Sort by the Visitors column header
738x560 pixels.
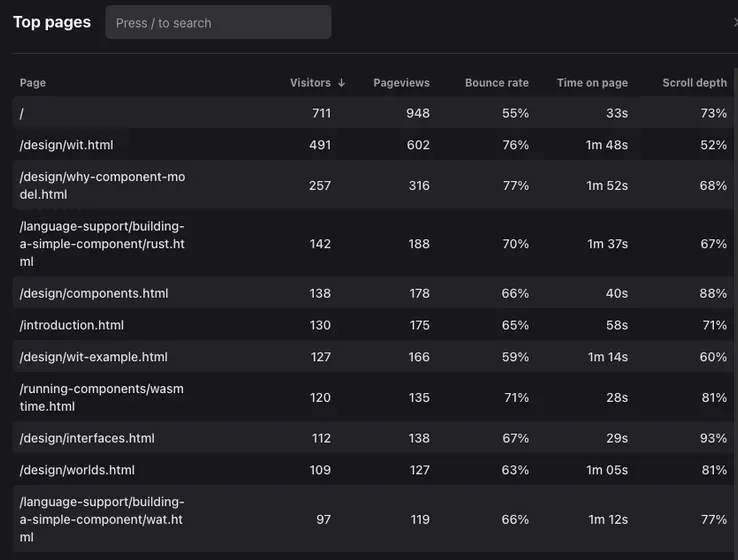310,83
